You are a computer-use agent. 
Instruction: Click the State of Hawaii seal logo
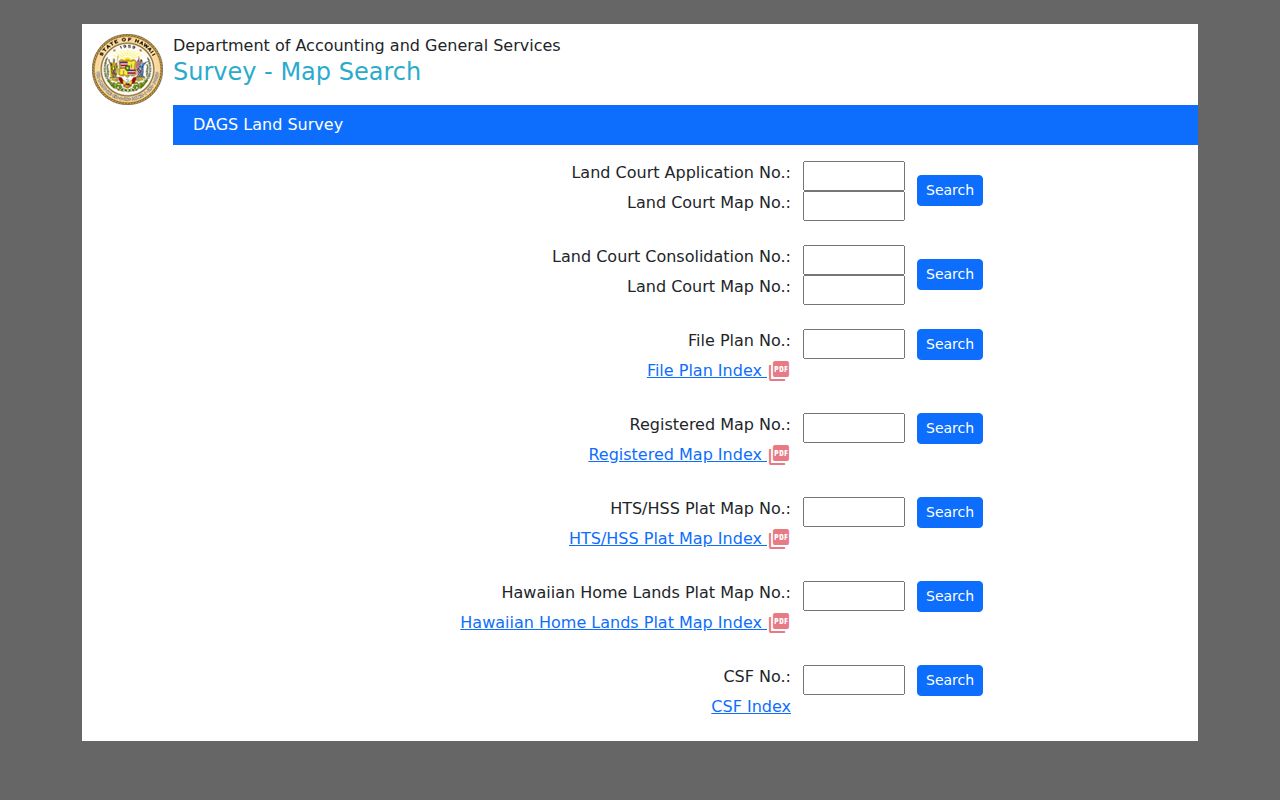(127, 69)
